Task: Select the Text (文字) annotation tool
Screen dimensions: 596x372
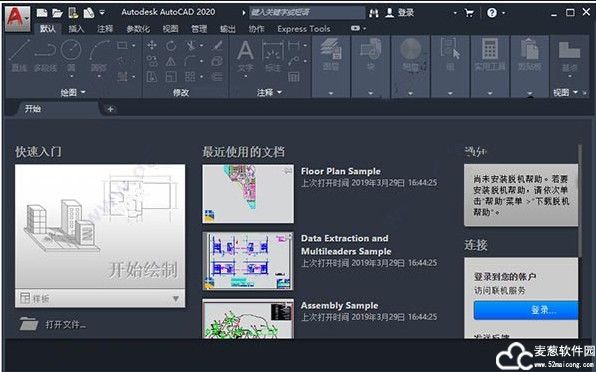Action: point(245,56)
